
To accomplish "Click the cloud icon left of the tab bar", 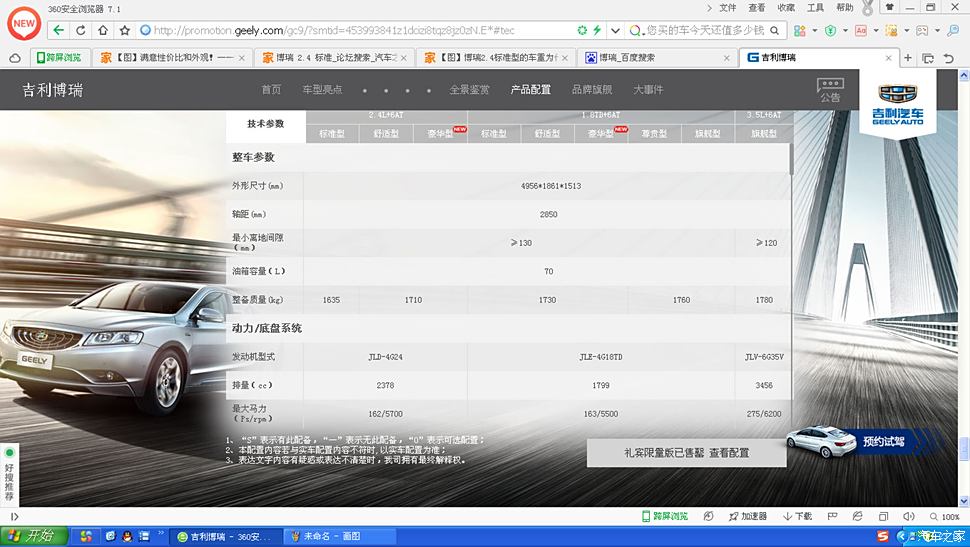I will [15, 58].
